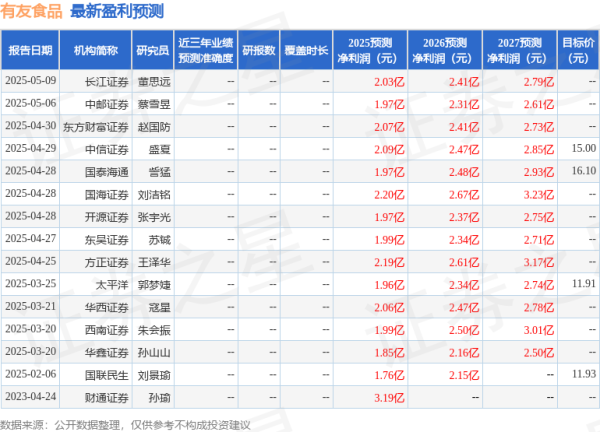Click researcher 刘景瑜
600x432 pixels.
coord(154,375)
